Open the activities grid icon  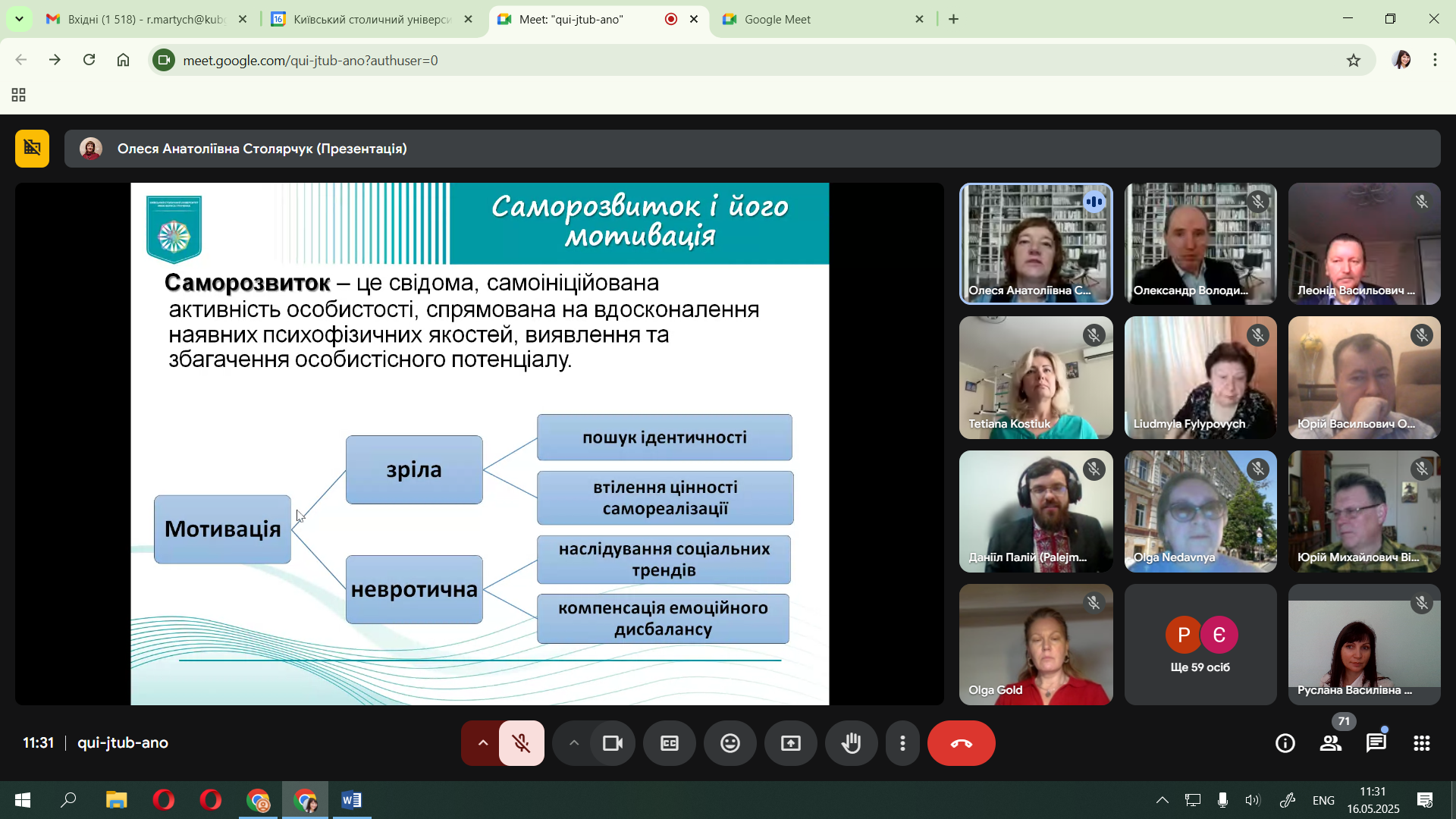pos(1422,743)
